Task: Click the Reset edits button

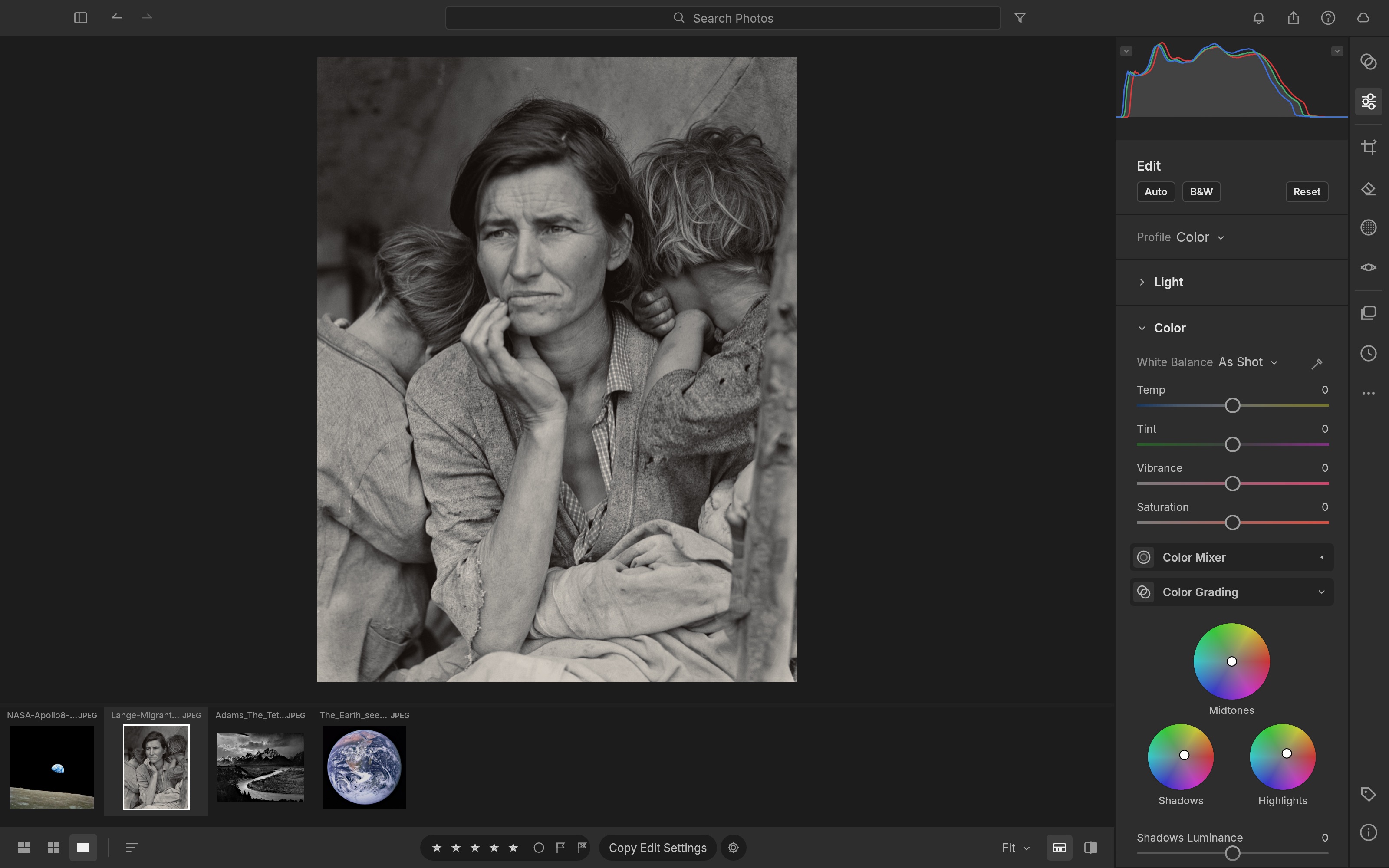Action: pyautogui.click(x=1307, y=192)
